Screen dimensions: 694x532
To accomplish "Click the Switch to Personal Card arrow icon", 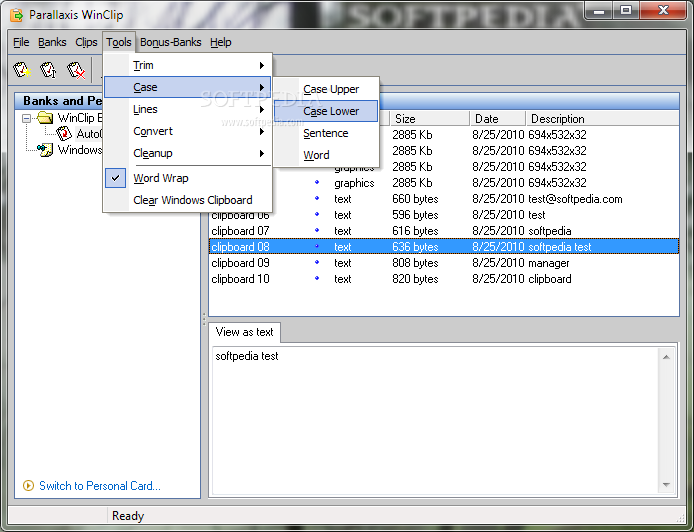I will click(x=28, y=486).
